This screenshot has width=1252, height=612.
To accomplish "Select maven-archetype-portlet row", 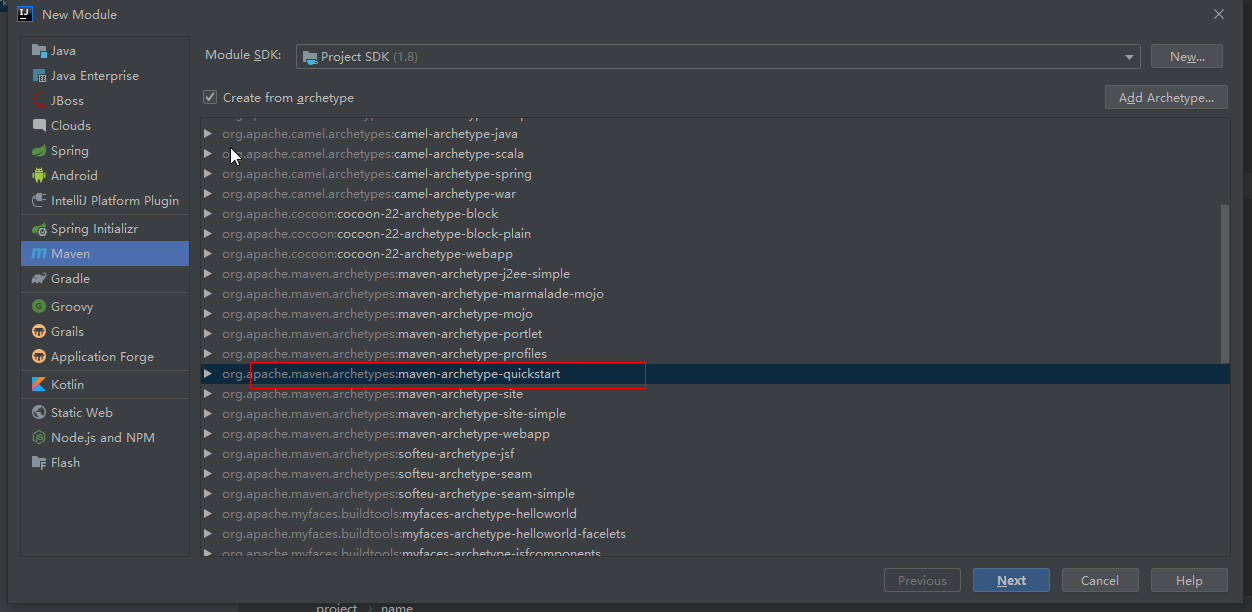I will [x=715, y=334].
